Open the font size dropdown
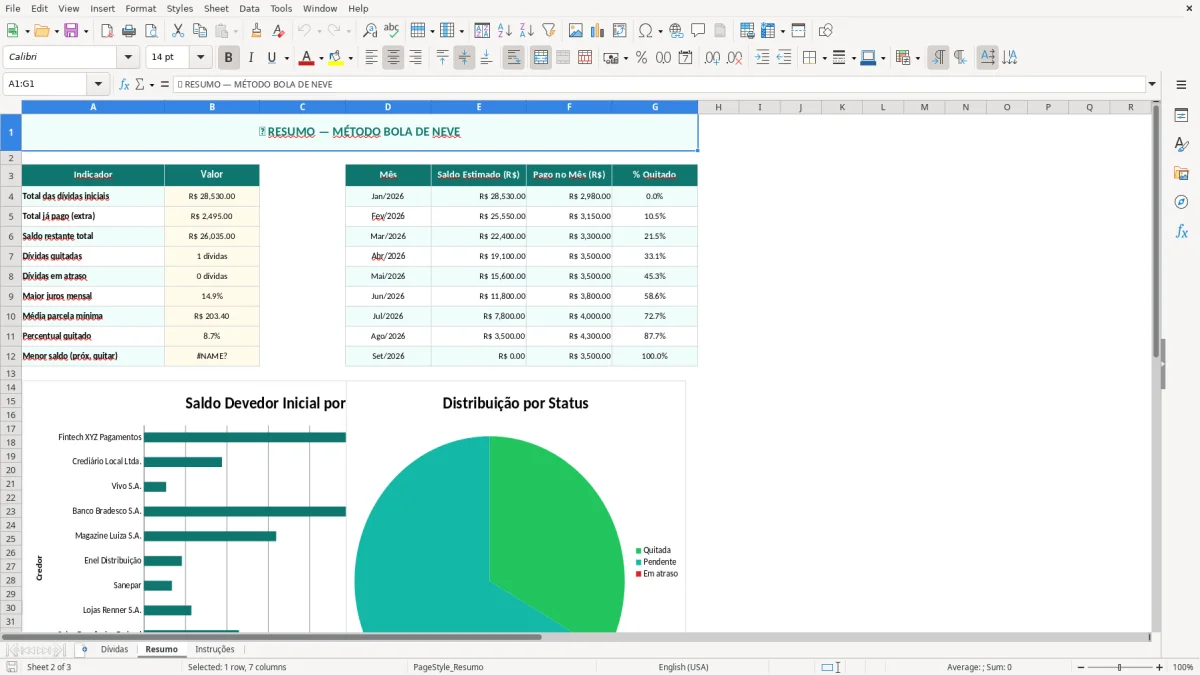 [x=201, y=58]
